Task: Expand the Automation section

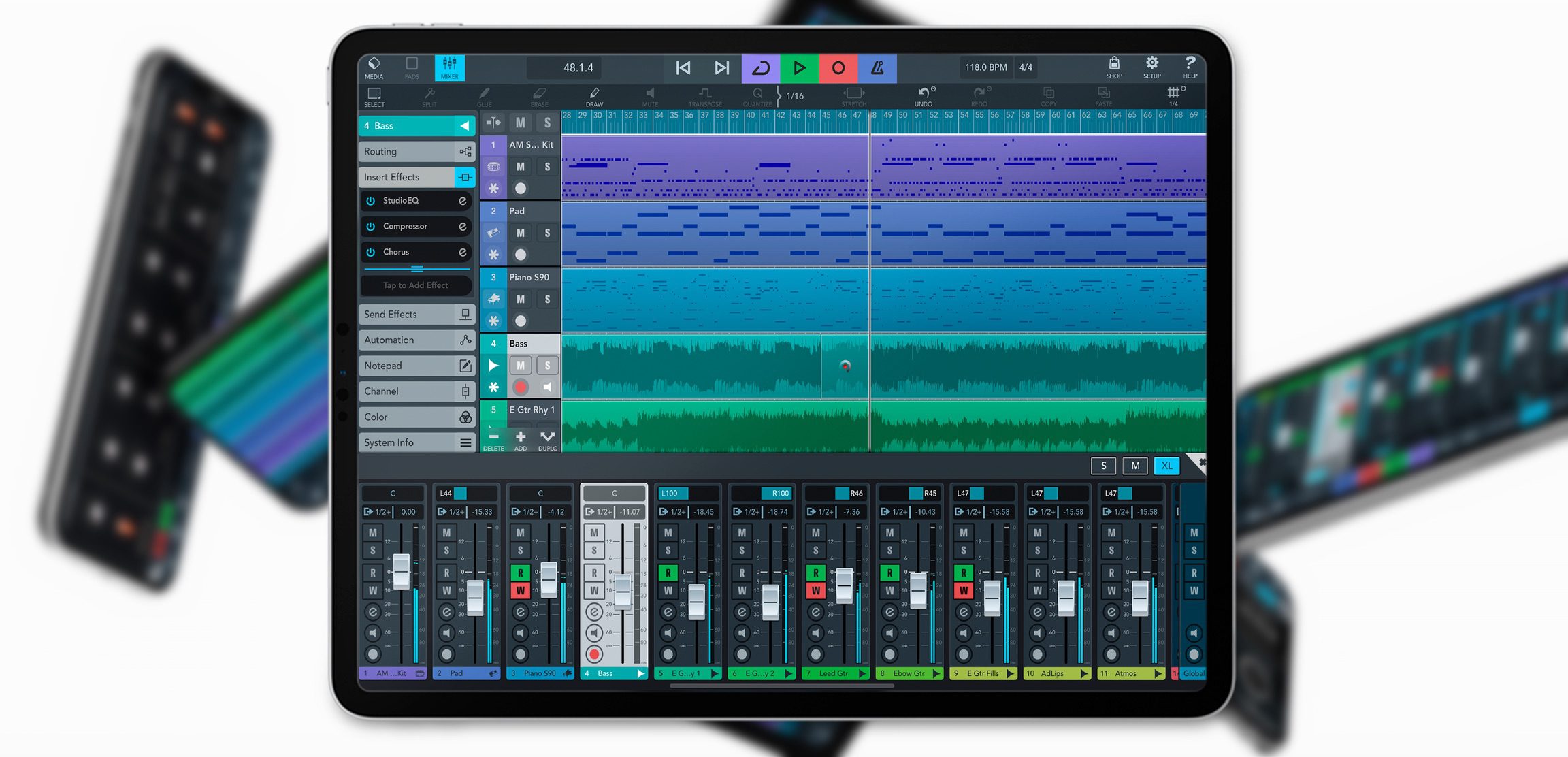Action: point(414,341)
